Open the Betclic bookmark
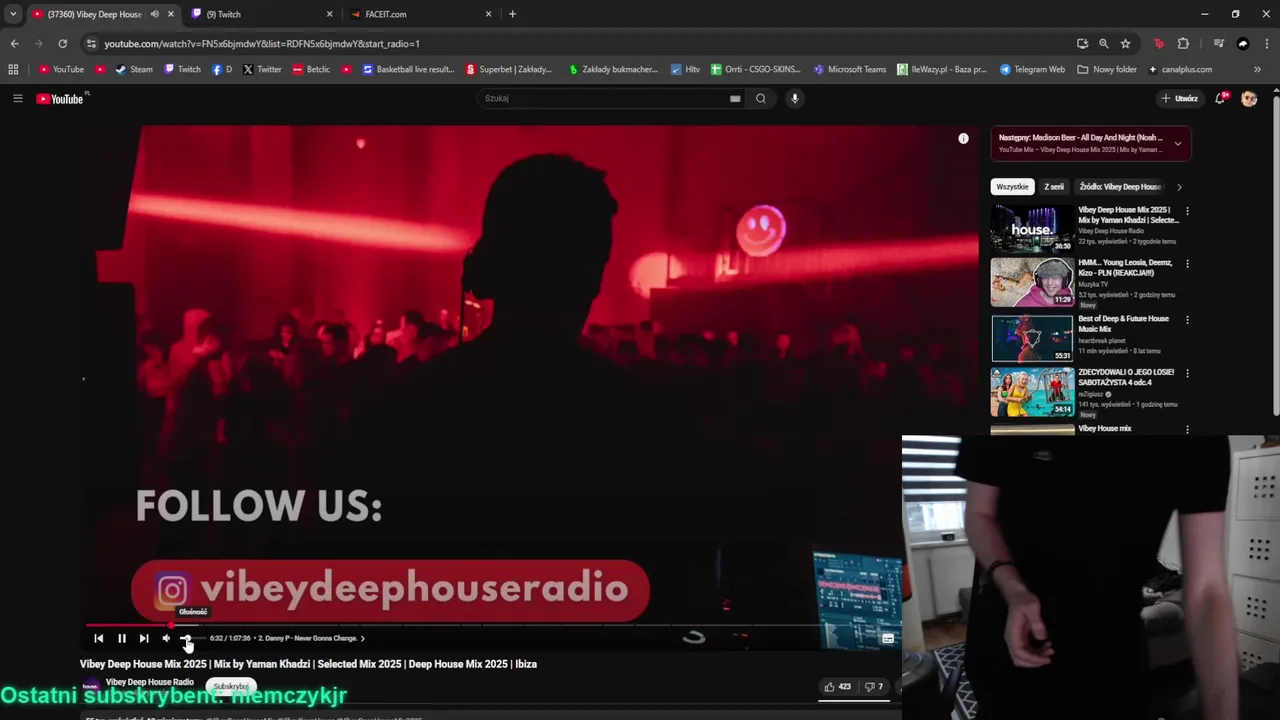 click(x=311, y=70)
